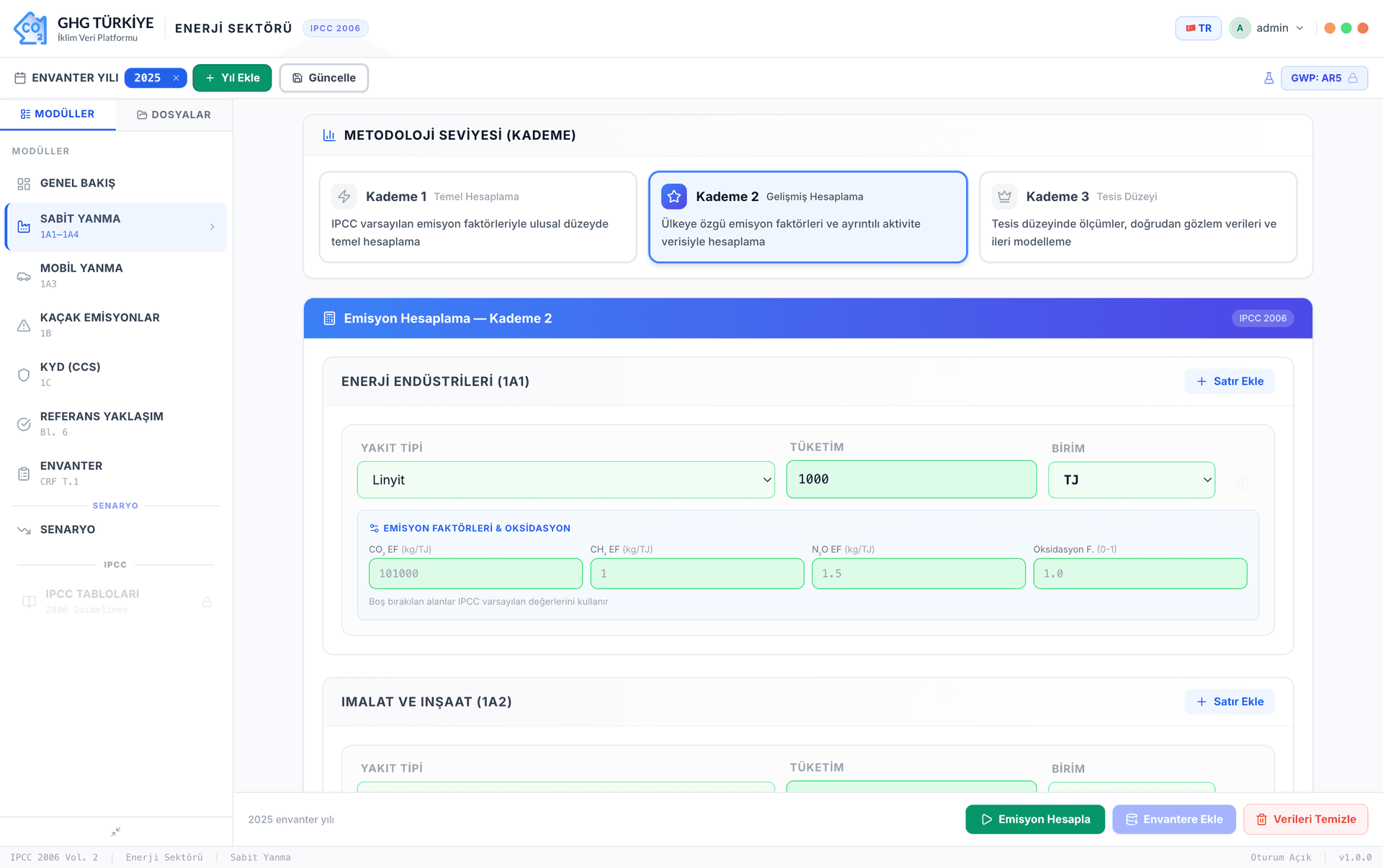Click 'IPCC 2006 Vol. 2' in the status bar
The width and height of the screenshot is (1383, 868).
pyautogui.click(x=54, y=858)
